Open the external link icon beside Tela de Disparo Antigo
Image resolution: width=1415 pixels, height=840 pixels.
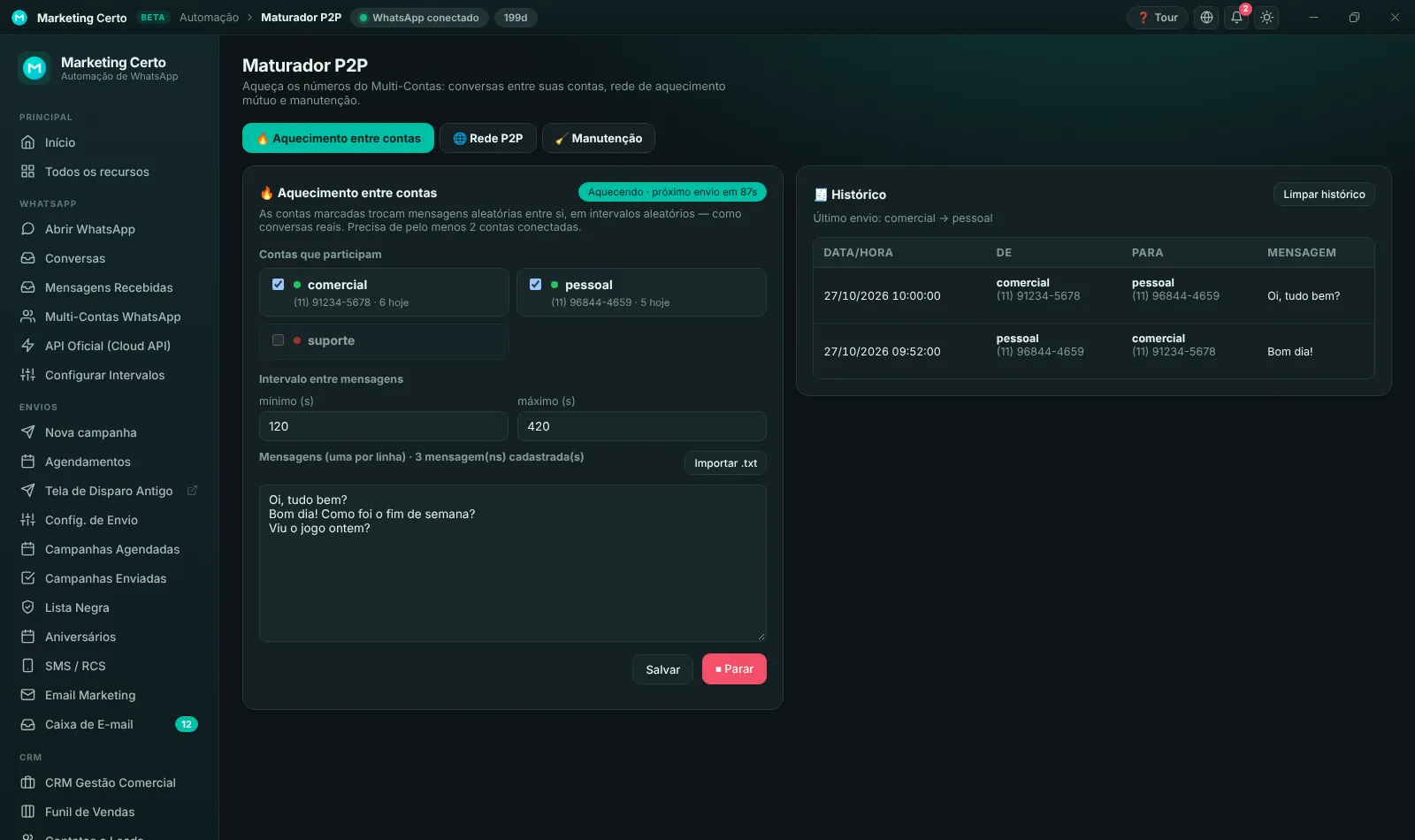[192, 491]
